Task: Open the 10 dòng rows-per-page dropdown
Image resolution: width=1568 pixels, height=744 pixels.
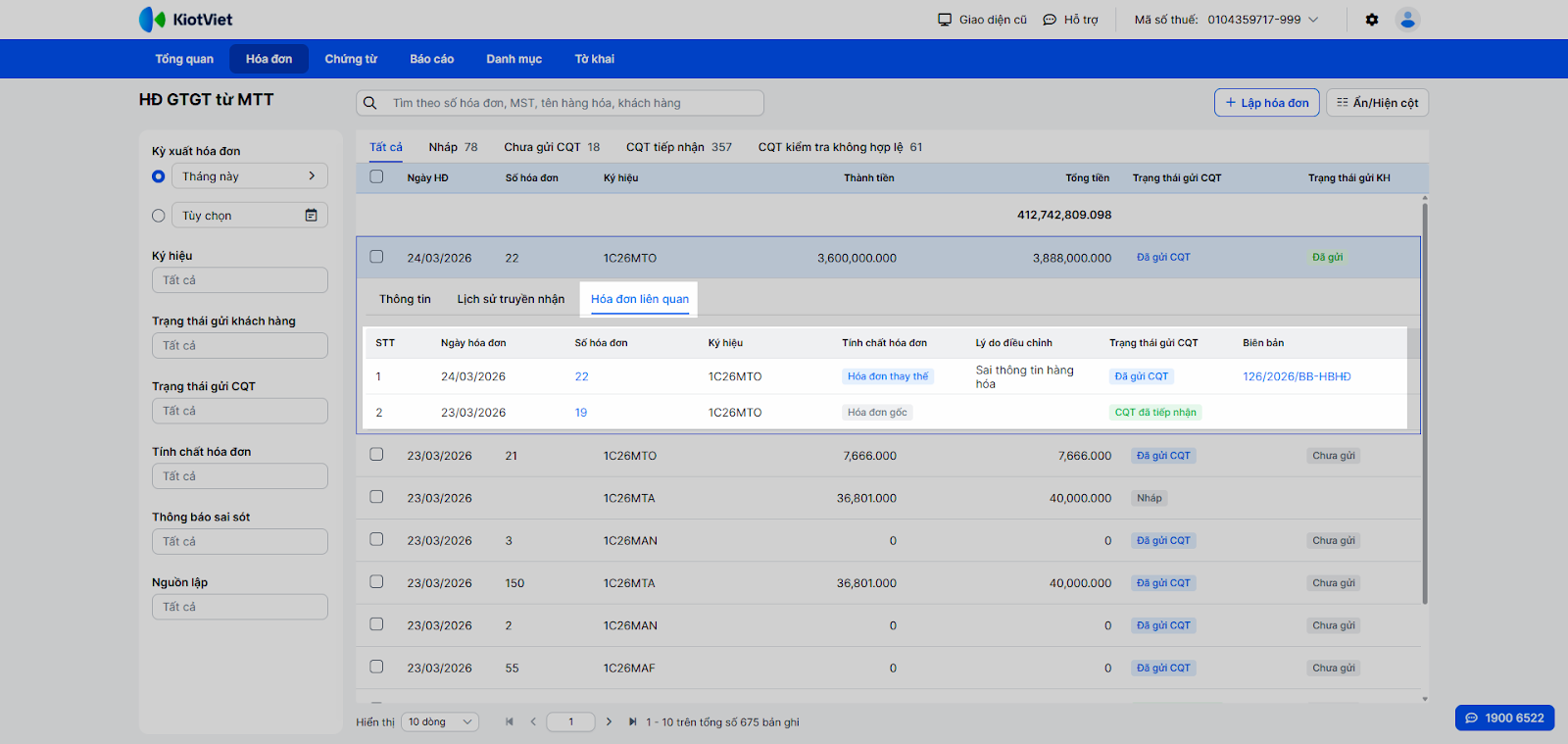Action: pyautogui.click(x=440, y=722)
